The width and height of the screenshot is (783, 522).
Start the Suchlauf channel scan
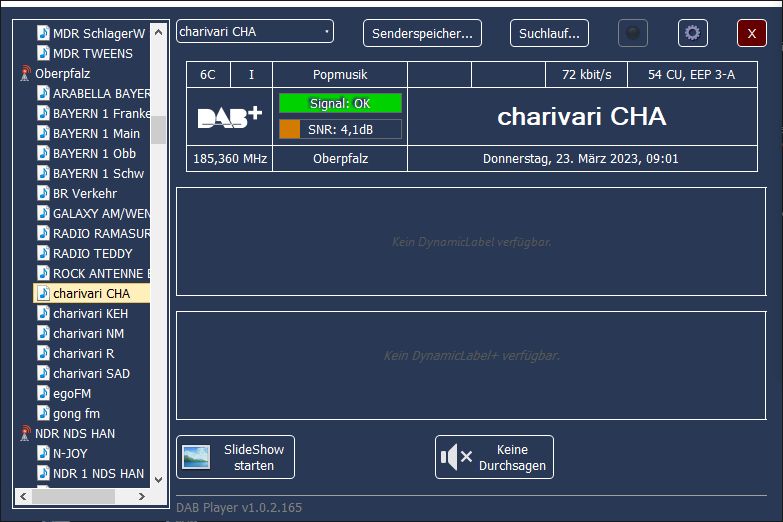(x=549, y=33)
